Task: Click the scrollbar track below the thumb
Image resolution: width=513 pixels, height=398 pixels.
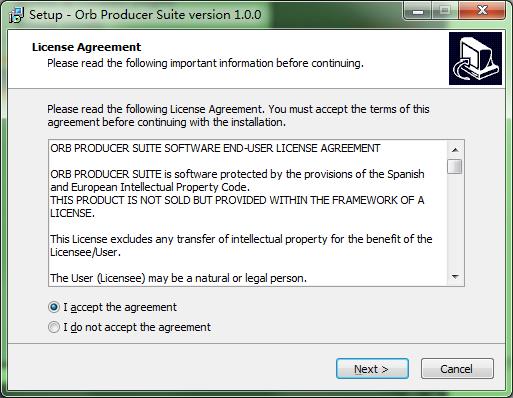Action: 455,222
